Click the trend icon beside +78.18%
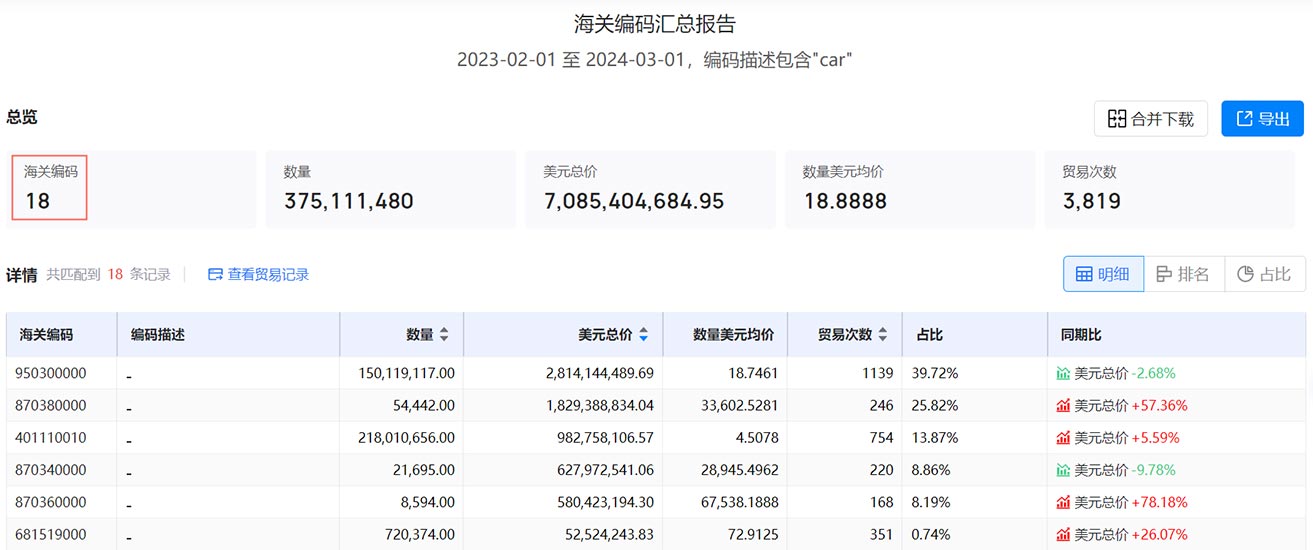This screenshot has height=550, width=1313. [1063, 502]
